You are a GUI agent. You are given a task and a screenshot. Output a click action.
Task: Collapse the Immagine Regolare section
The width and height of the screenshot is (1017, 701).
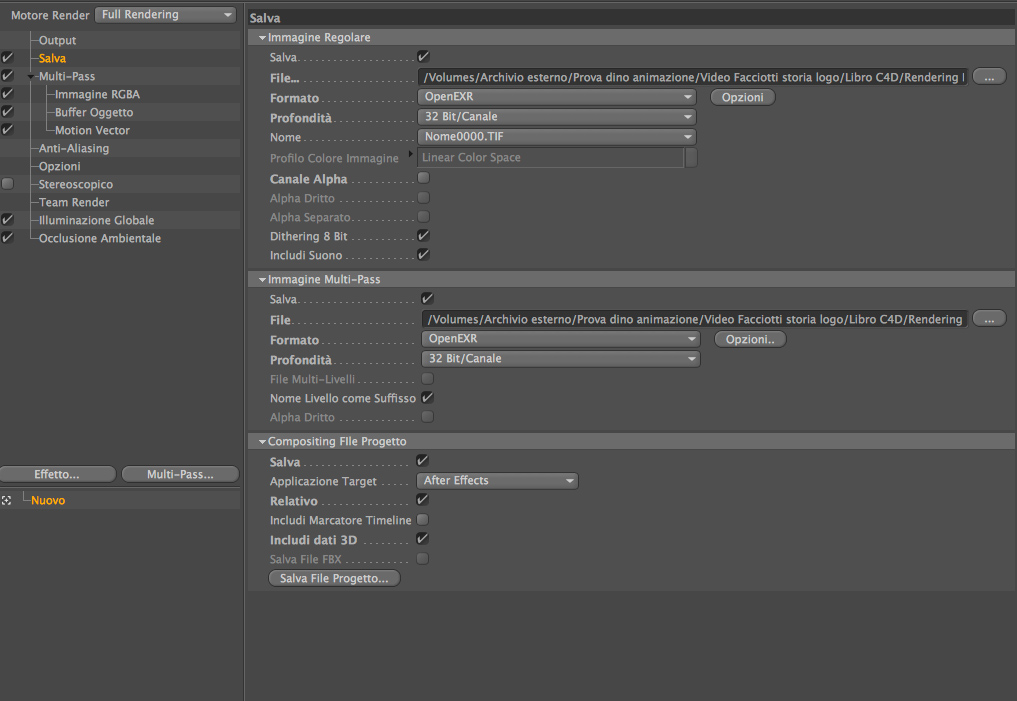(262, 38)
